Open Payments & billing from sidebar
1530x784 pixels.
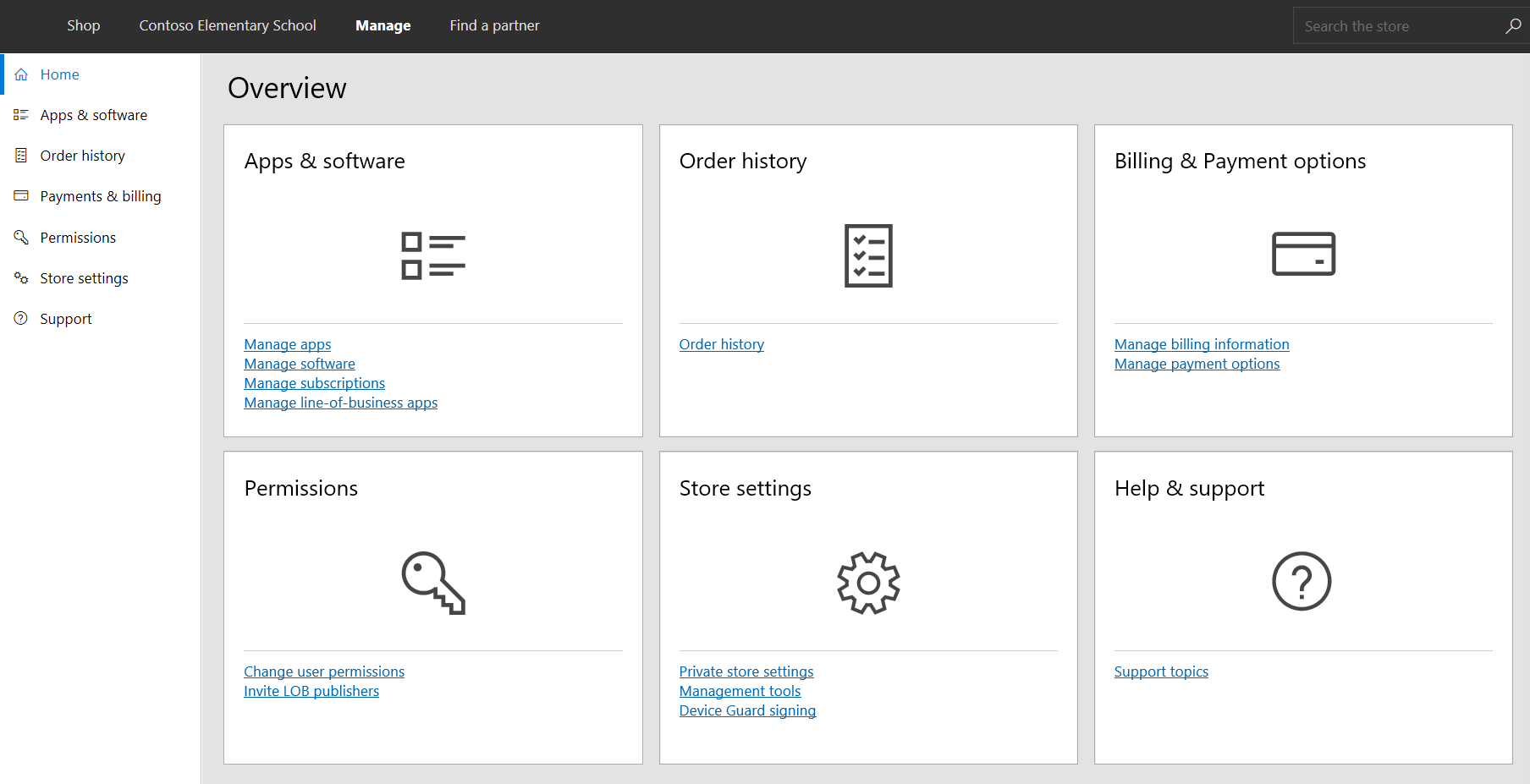coord(101,196)
